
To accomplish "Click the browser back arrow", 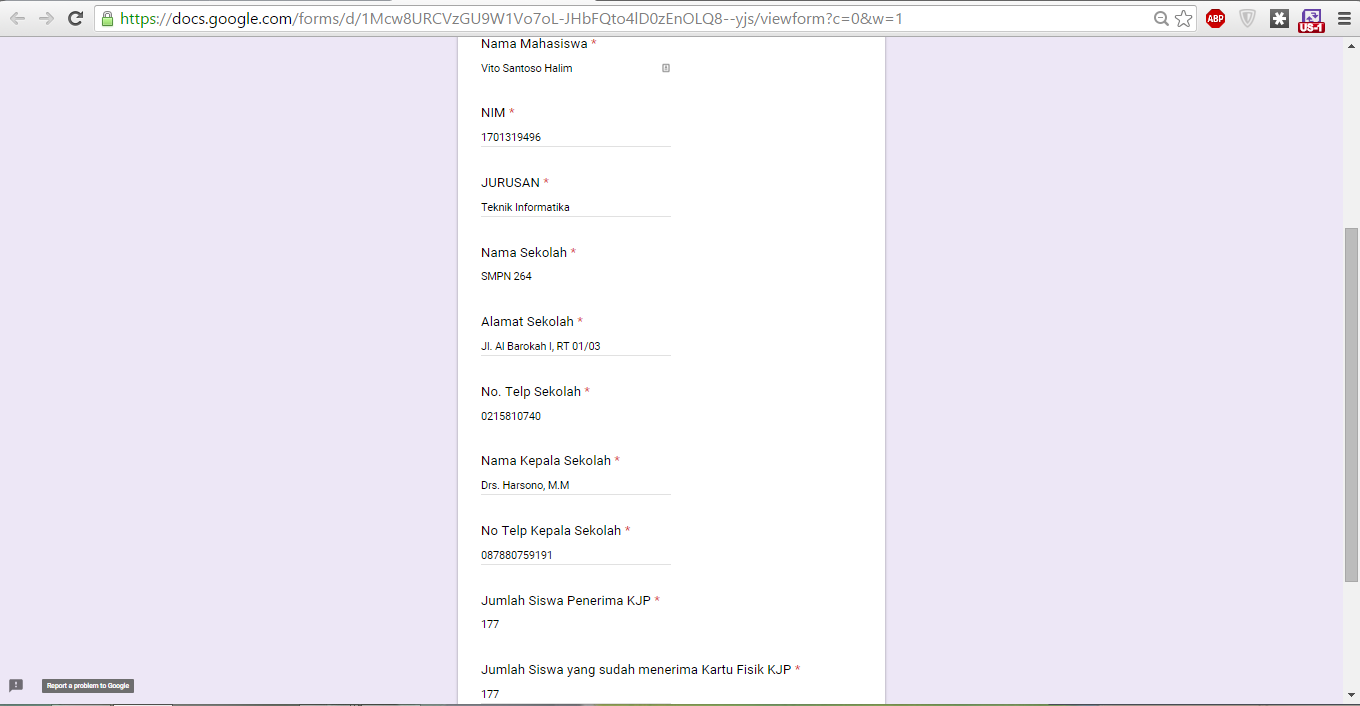I will [x=18, y=19].
